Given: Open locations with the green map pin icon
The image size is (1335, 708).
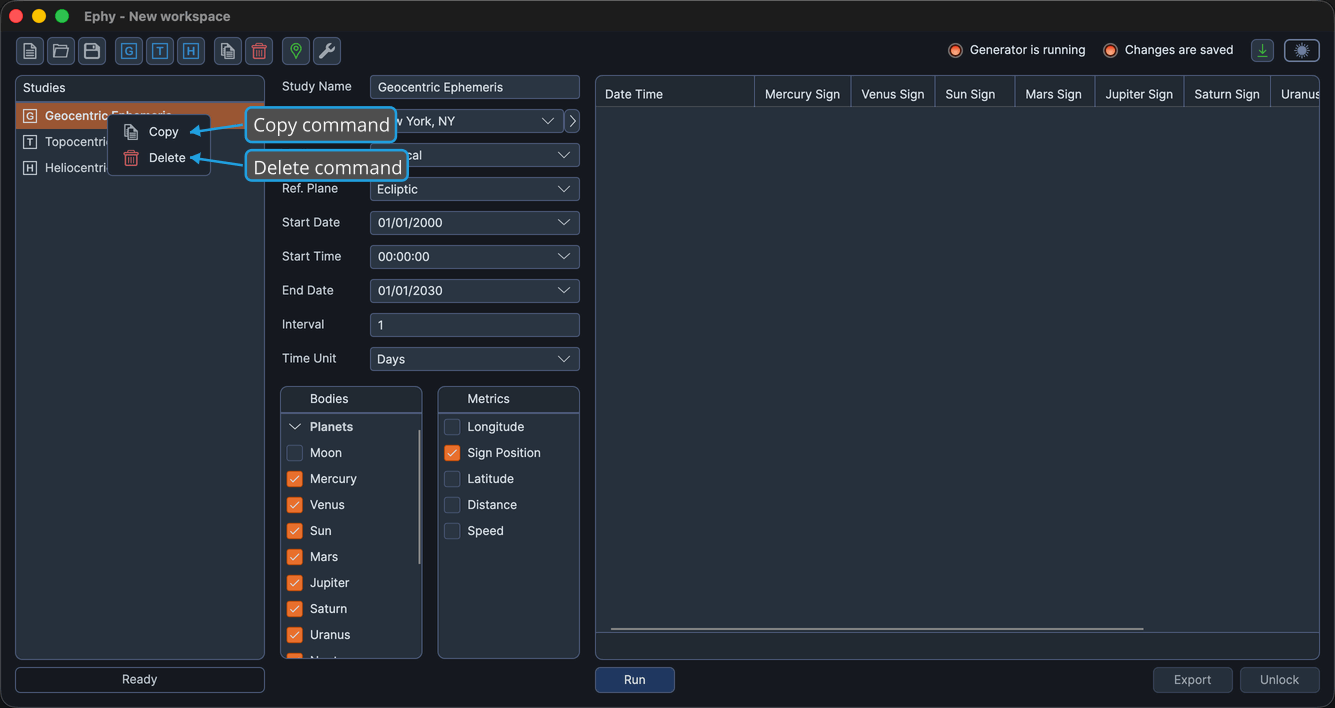Looking at the screenshot, I should point(296,51).
